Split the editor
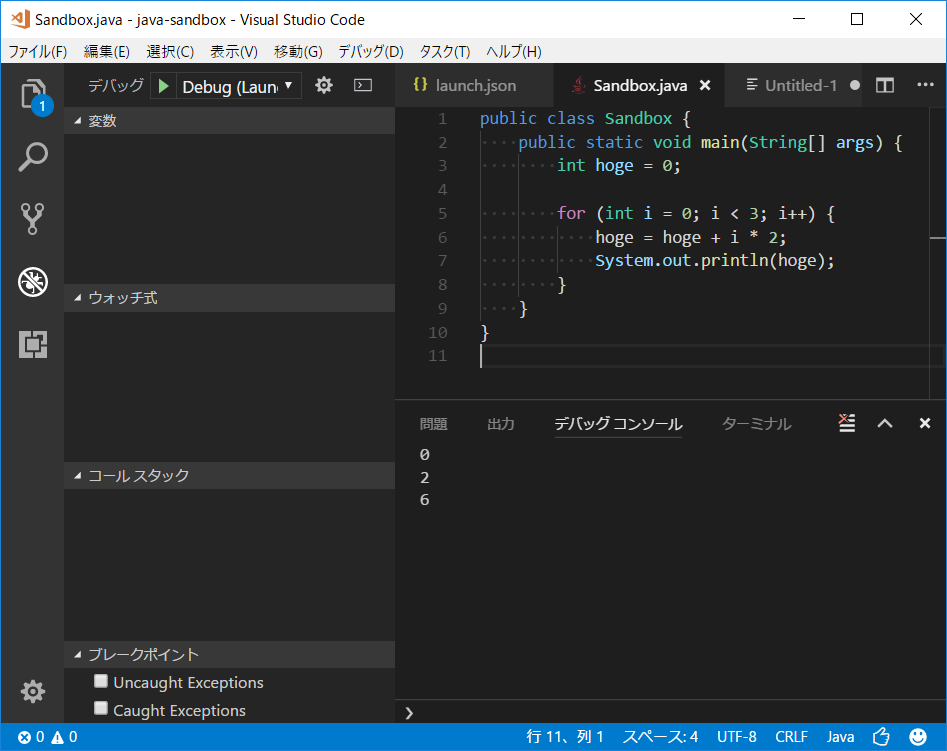Screen dimensions: 947x751 [885, 85]
